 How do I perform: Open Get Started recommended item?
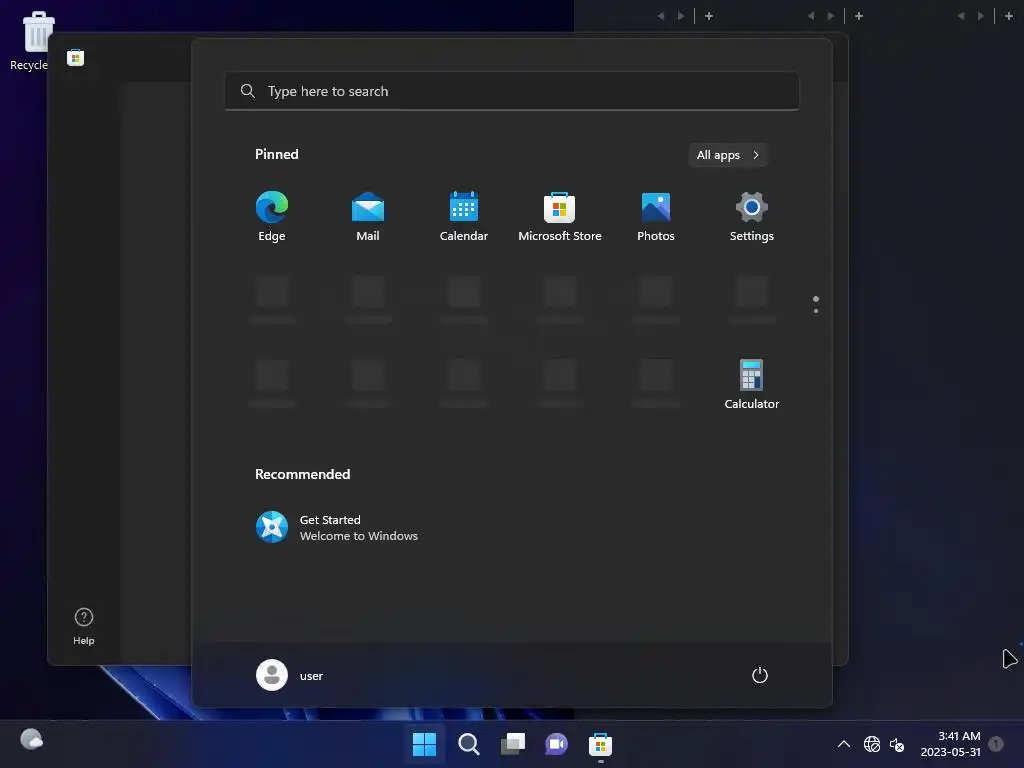tap(337, 527)
